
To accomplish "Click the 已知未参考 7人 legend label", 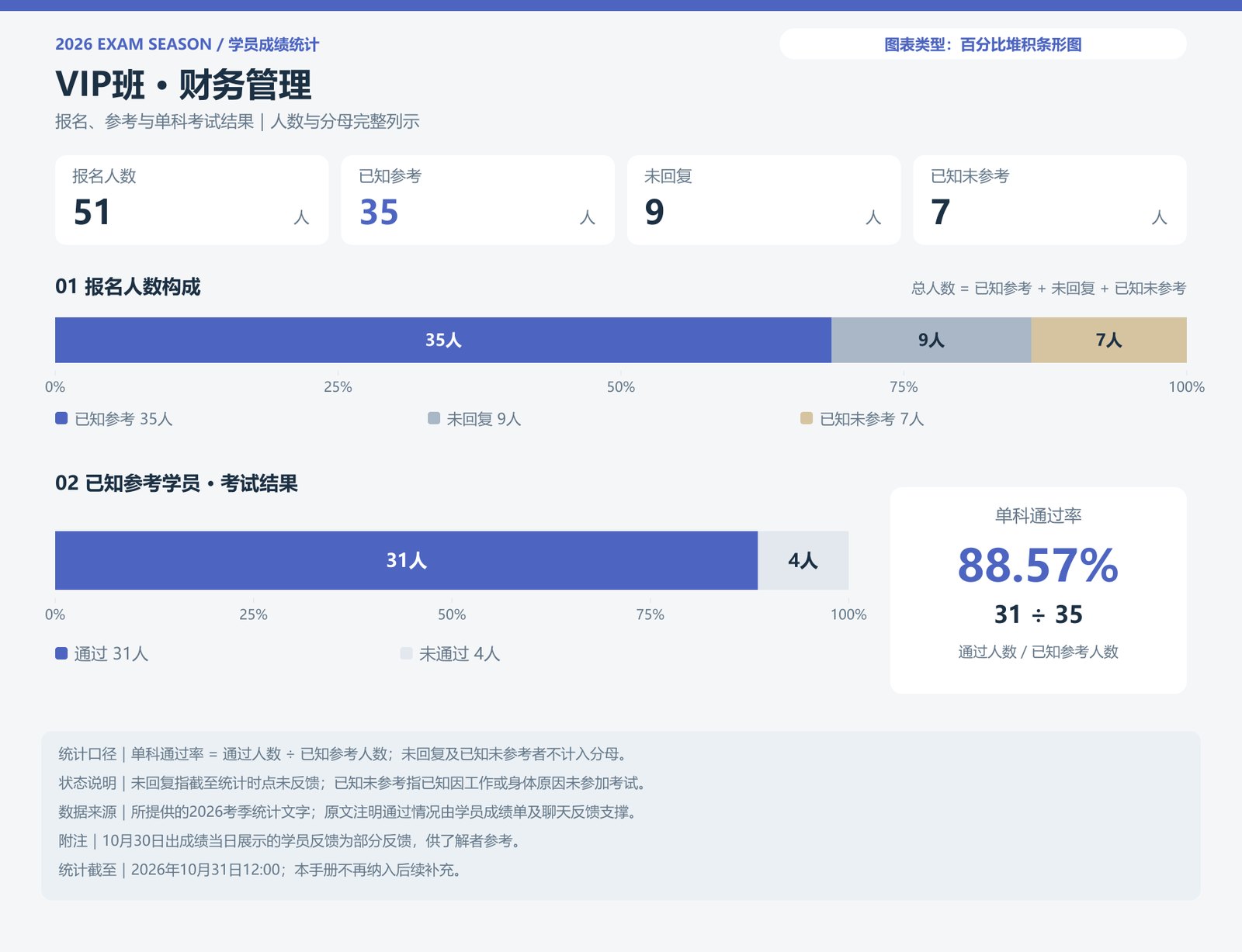I will [872, 419].
